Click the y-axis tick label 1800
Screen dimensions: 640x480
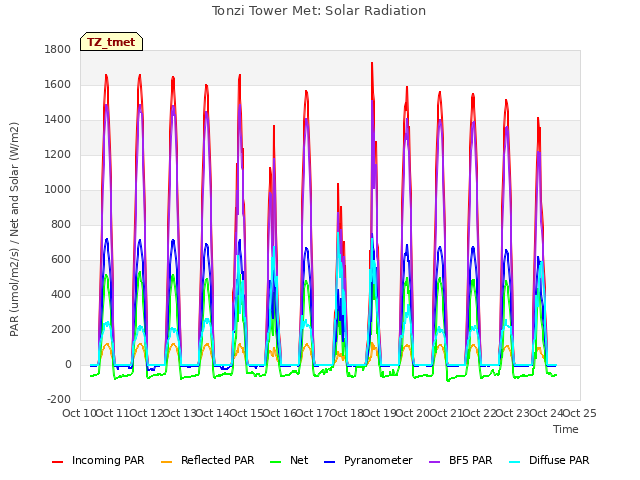pyautogui.click(x=58, y=50)
